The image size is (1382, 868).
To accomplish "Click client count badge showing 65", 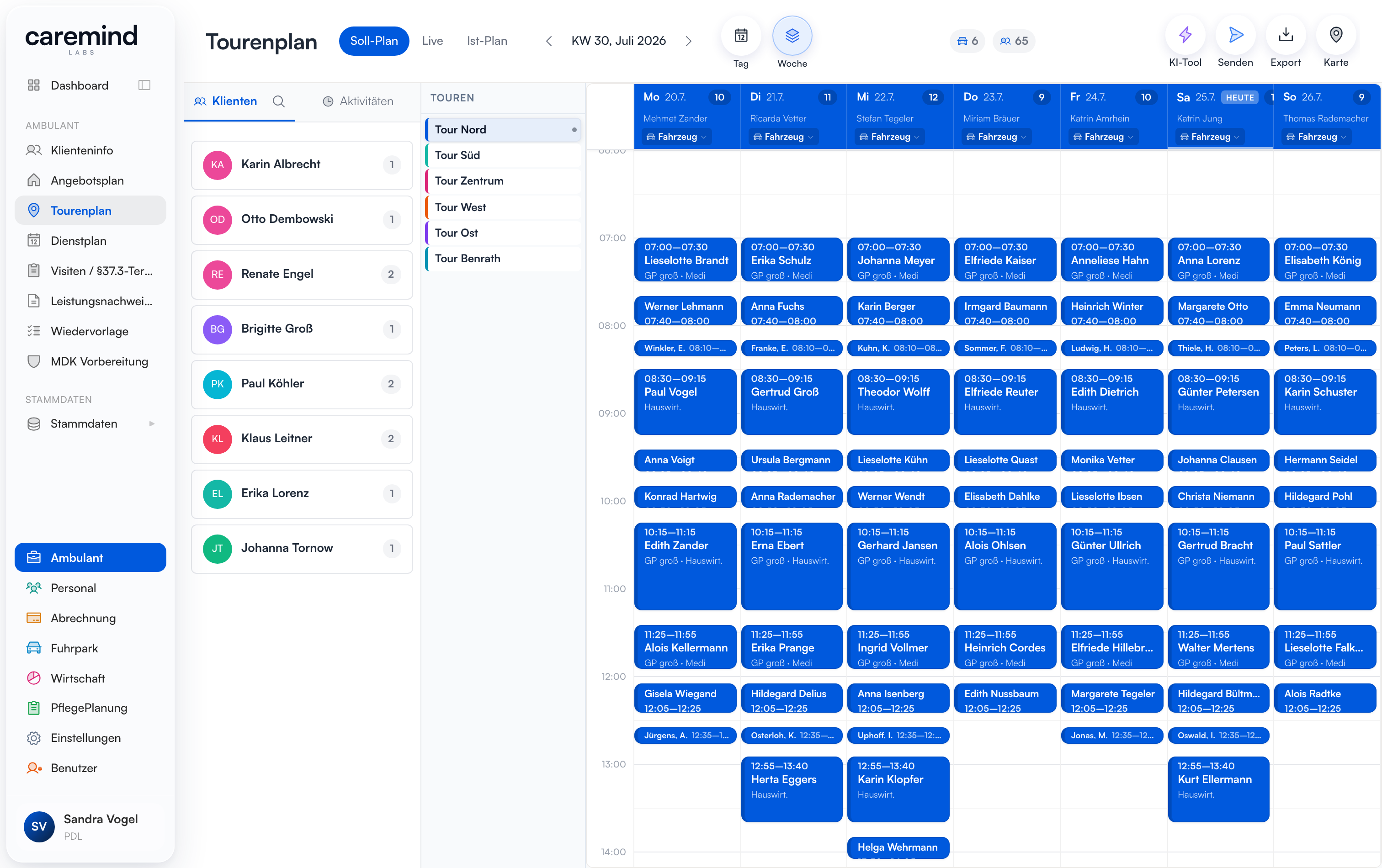I will pyautogui.click(x=1014, y=41).
